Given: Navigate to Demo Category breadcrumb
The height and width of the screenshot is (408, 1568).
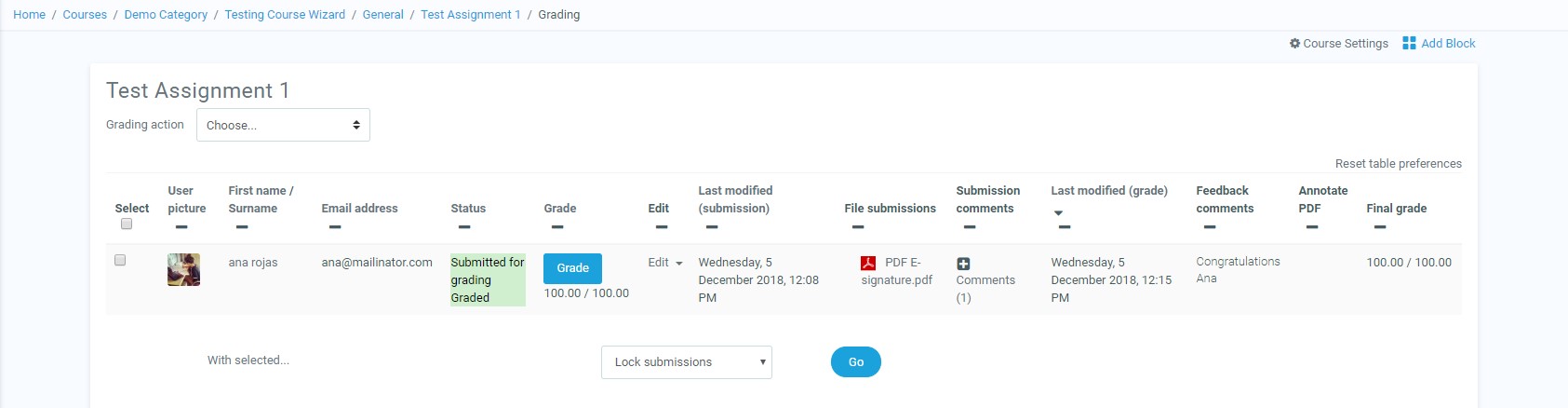Looking at the screenshot, I should (x=166, y=15).
